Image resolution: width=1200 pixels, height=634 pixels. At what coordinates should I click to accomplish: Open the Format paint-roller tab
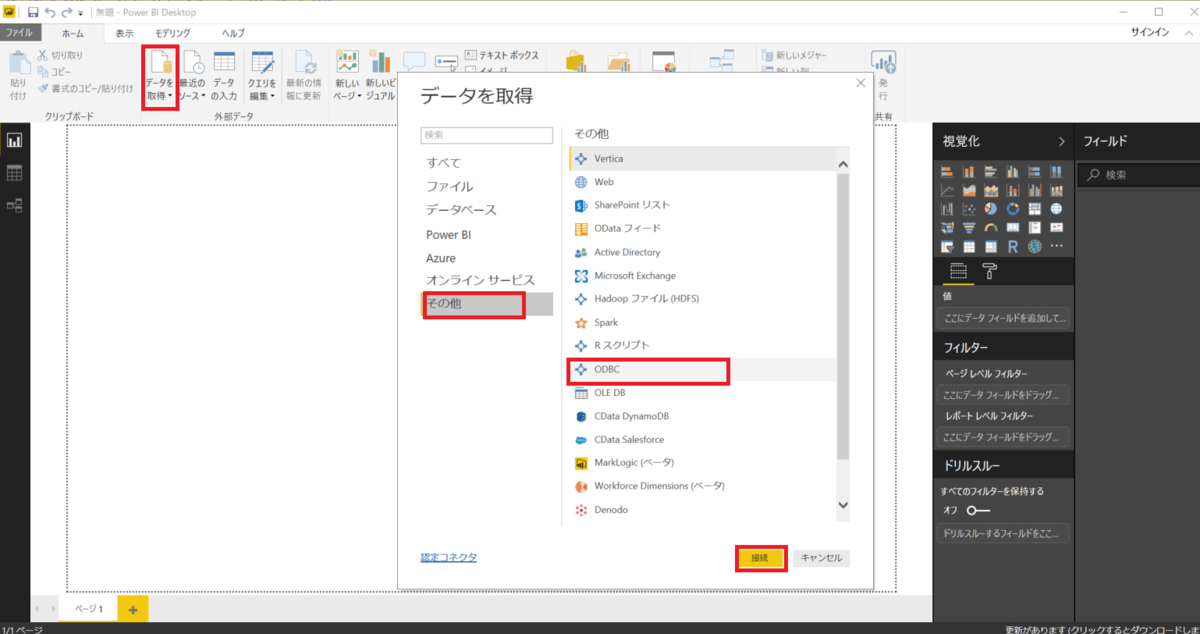989,271
